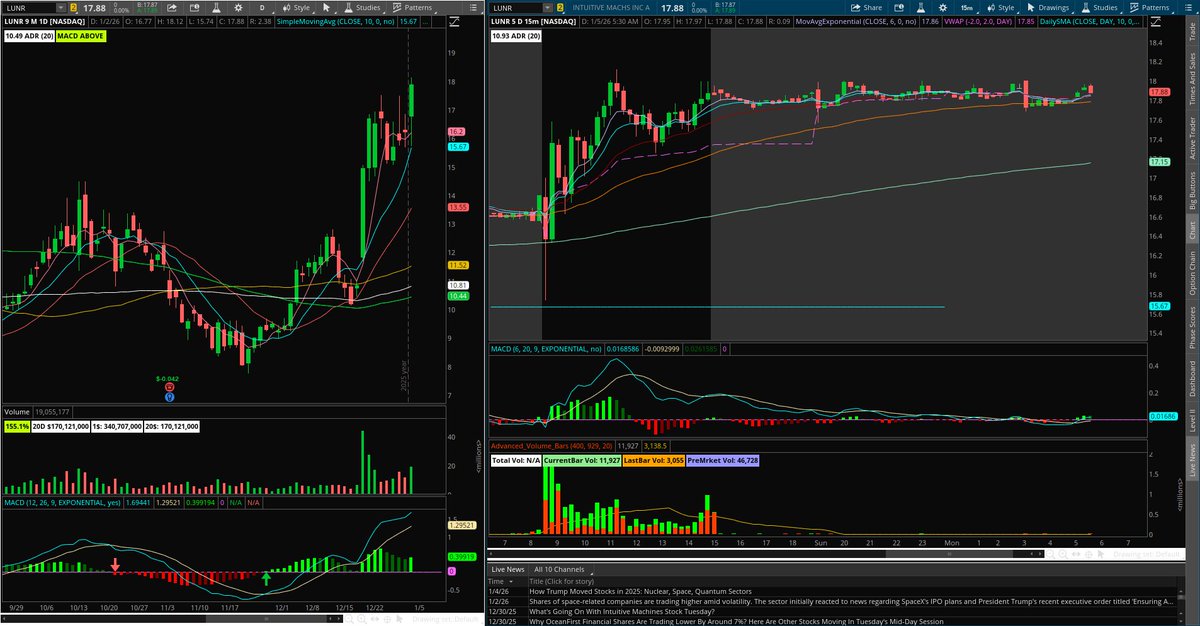This screenshot has width=1200, height=626.
Task: Open the Active Trader sidebar tab
Action: (1191, 136)
